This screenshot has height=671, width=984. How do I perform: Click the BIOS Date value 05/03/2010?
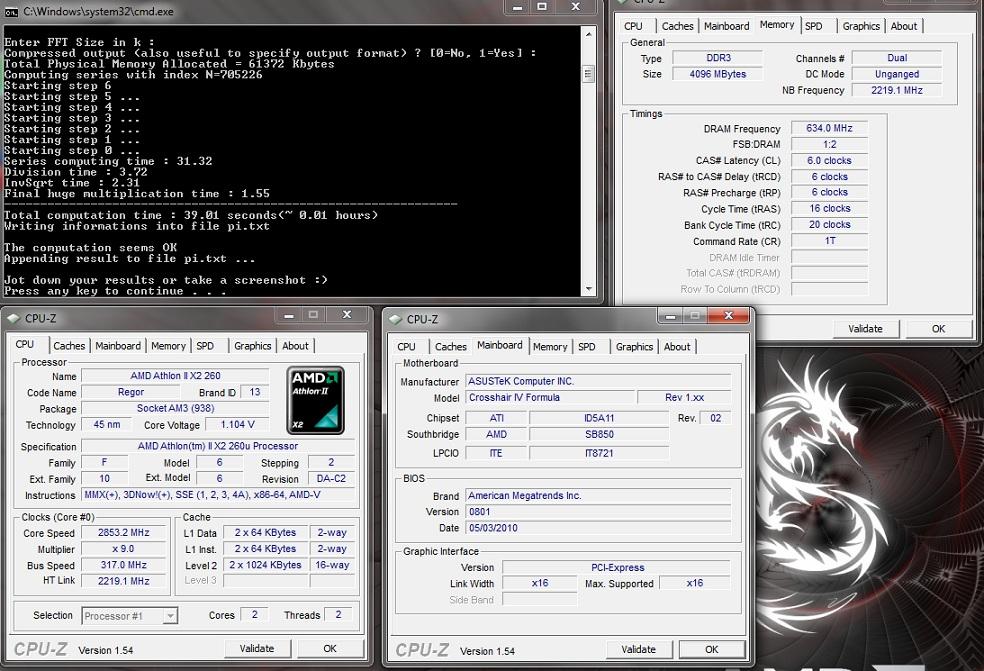pos(598,528)
